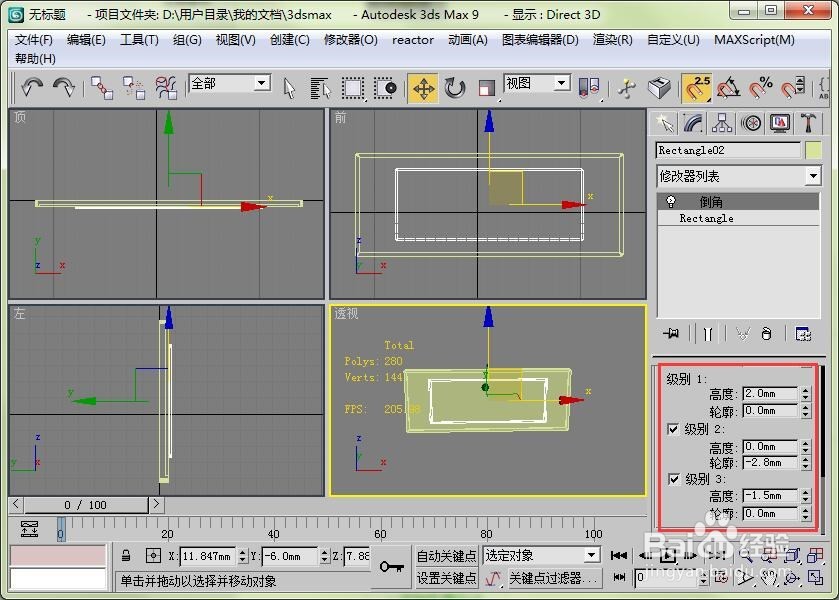Screen dimensions: 839x600
Task: Open the 渲染(R) menu
Action: pyautogui.click(x=613, y=40)
